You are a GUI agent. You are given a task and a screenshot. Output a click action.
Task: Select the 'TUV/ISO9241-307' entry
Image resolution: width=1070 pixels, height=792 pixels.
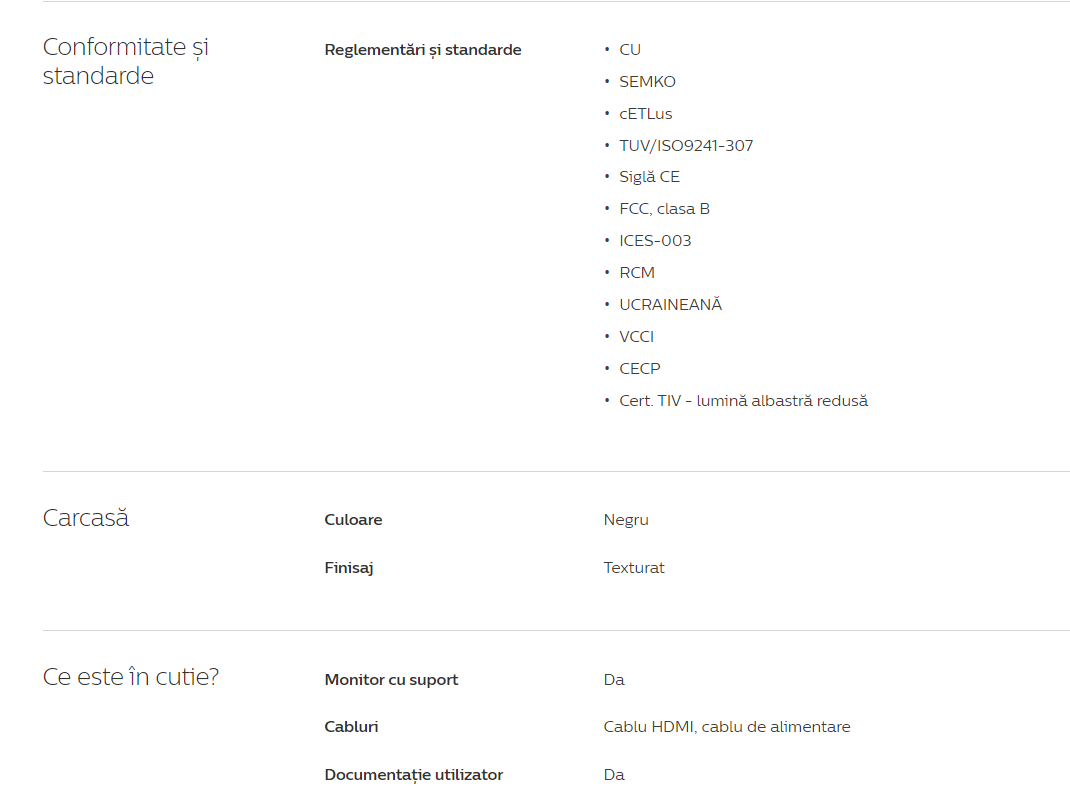point(686,146)
